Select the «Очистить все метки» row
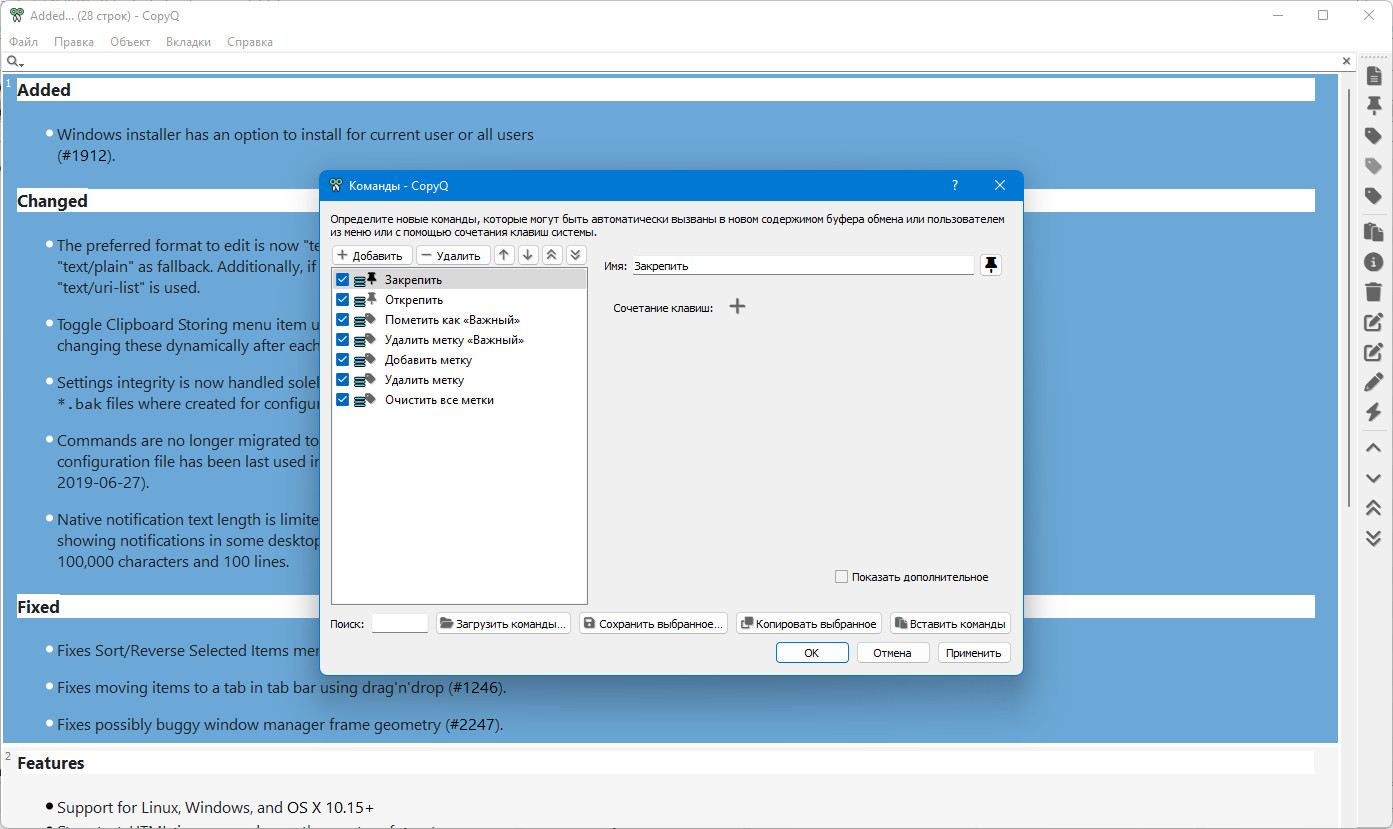Screen dimensions: 1393x829 coord(459,400)
